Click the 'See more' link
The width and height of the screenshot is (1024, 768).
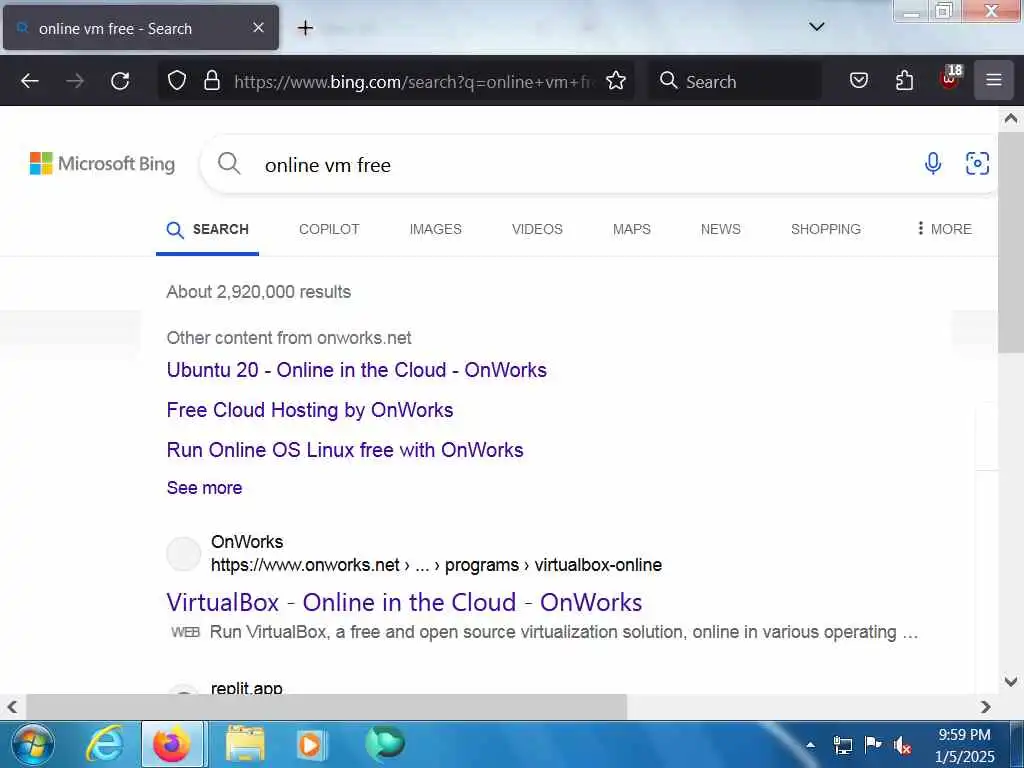(x=204, y=488)
